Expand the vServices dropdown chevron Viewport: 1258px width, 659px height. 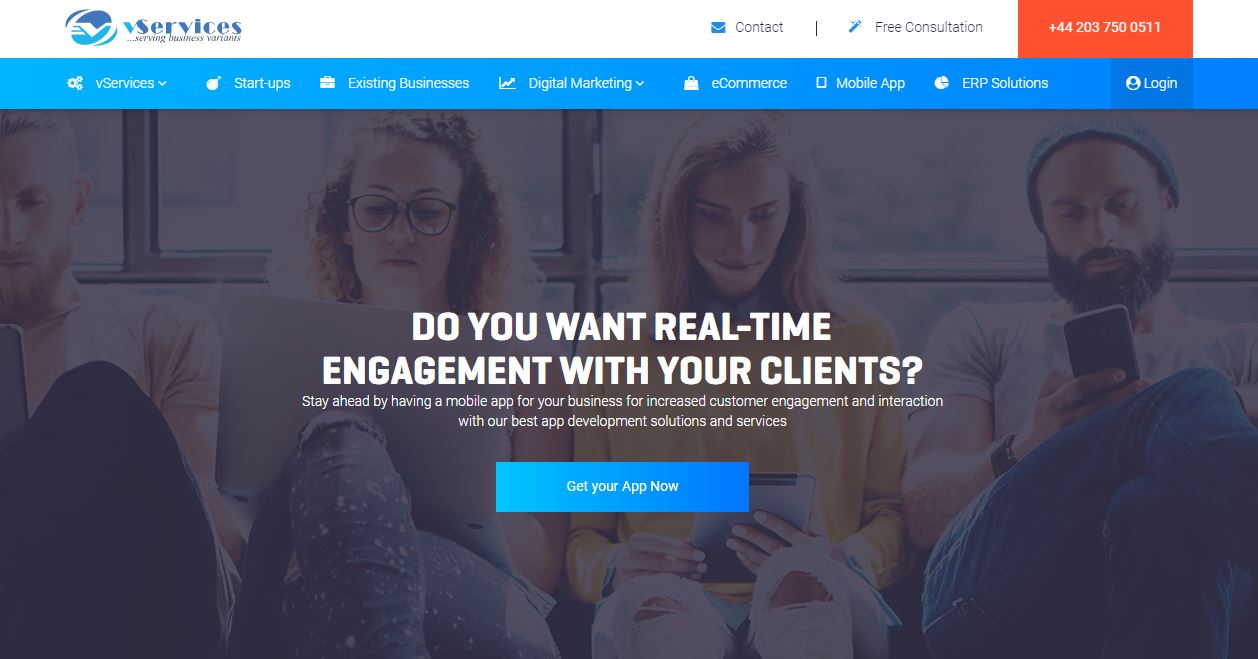point(162,84)
